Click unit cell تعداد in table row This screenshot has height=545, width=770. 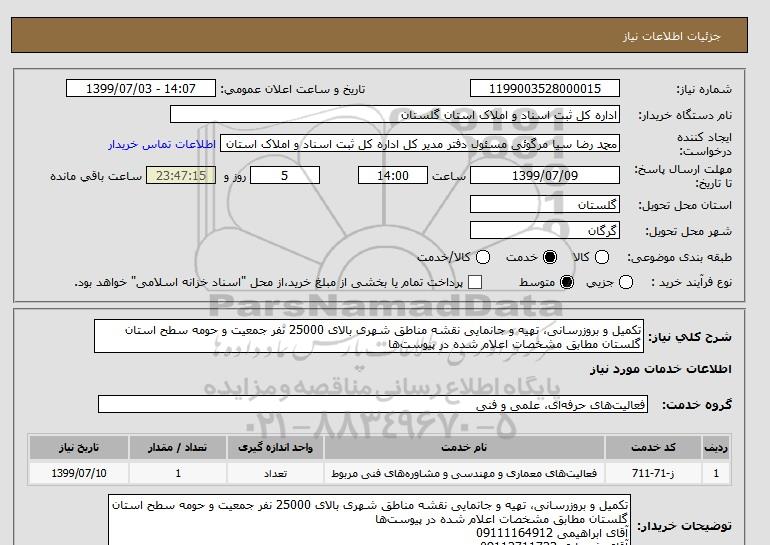click(x=275, y=473)
